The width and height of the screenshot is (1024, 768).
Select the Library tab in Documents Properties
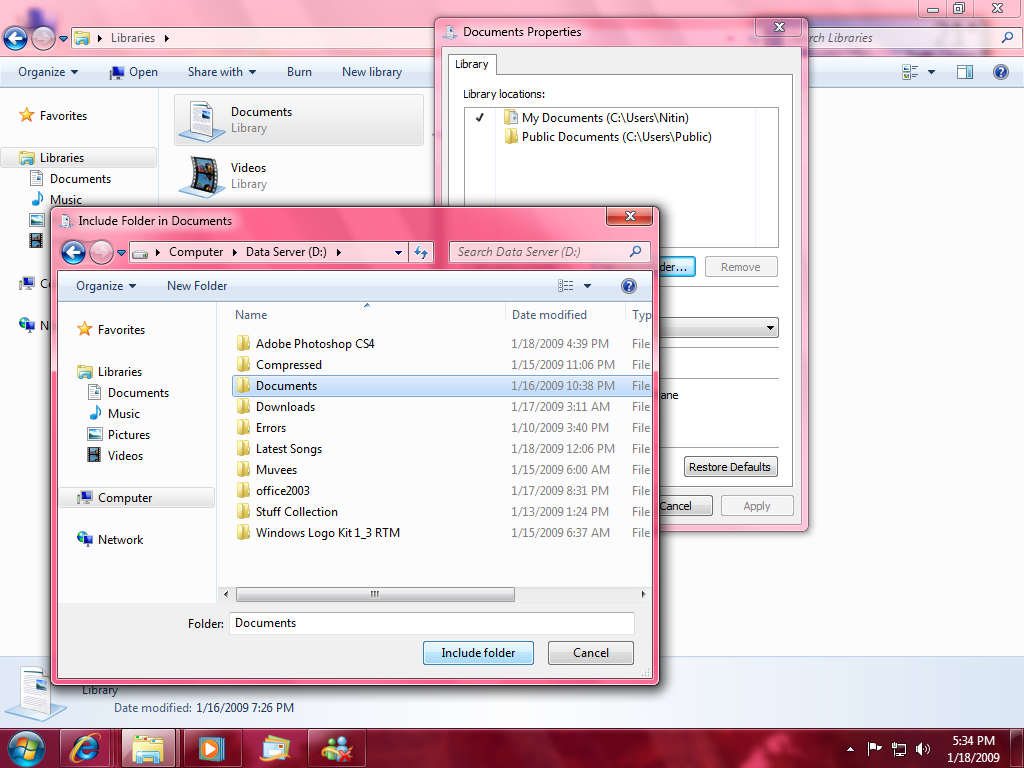[x=472, y=64]
